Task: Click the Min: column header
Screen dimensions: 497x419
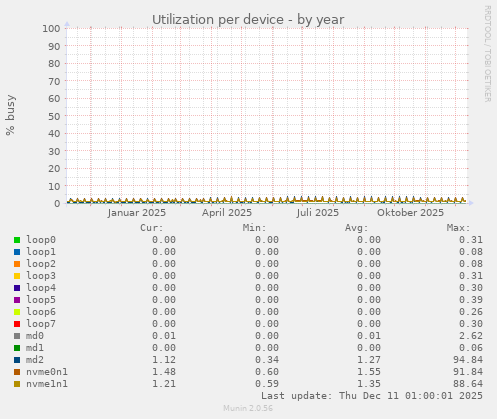Action: tap(255, 228)
